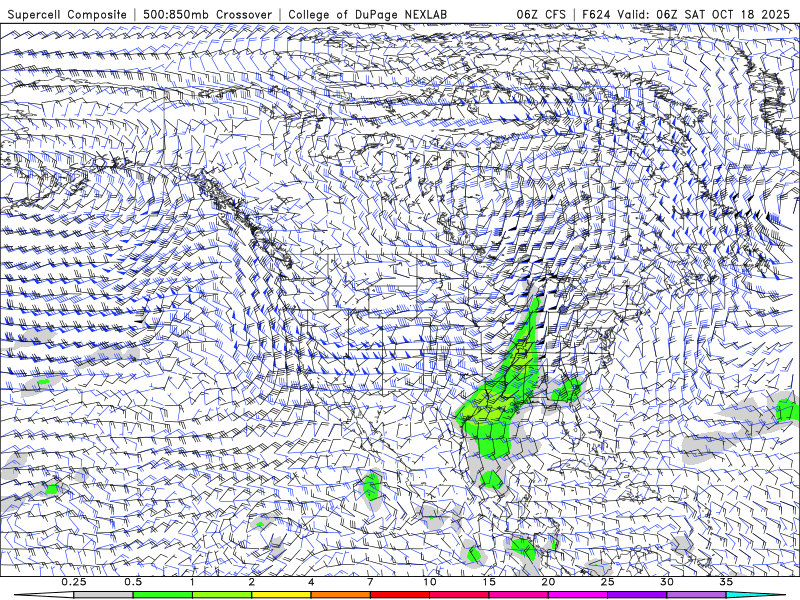Click the scale label 10 under the map
Screen dimensions: 800x600
point(430,582)
